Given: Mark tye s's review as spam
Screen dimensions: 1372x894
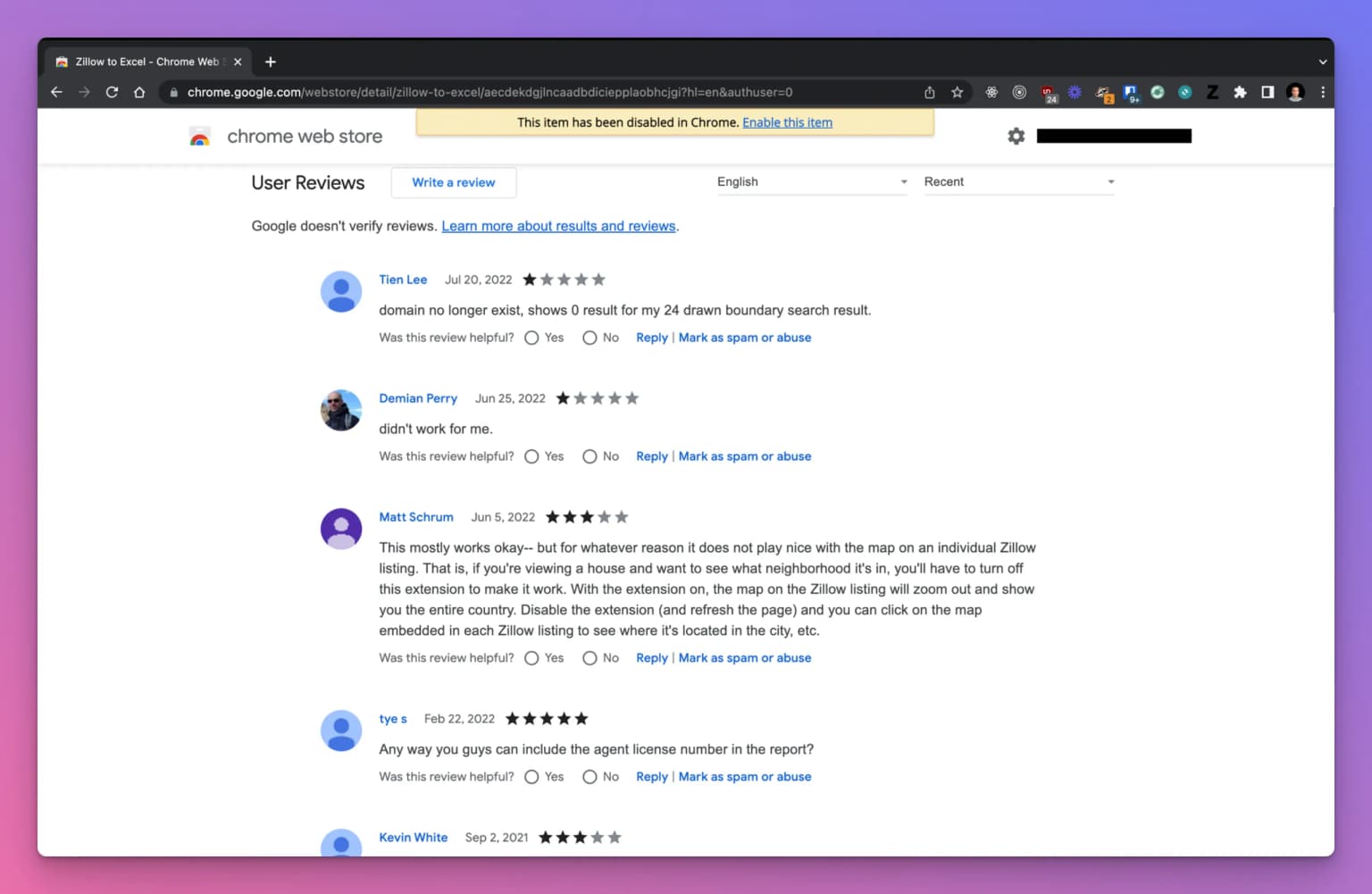Looking at the screenshot, I should coord(745,777).
